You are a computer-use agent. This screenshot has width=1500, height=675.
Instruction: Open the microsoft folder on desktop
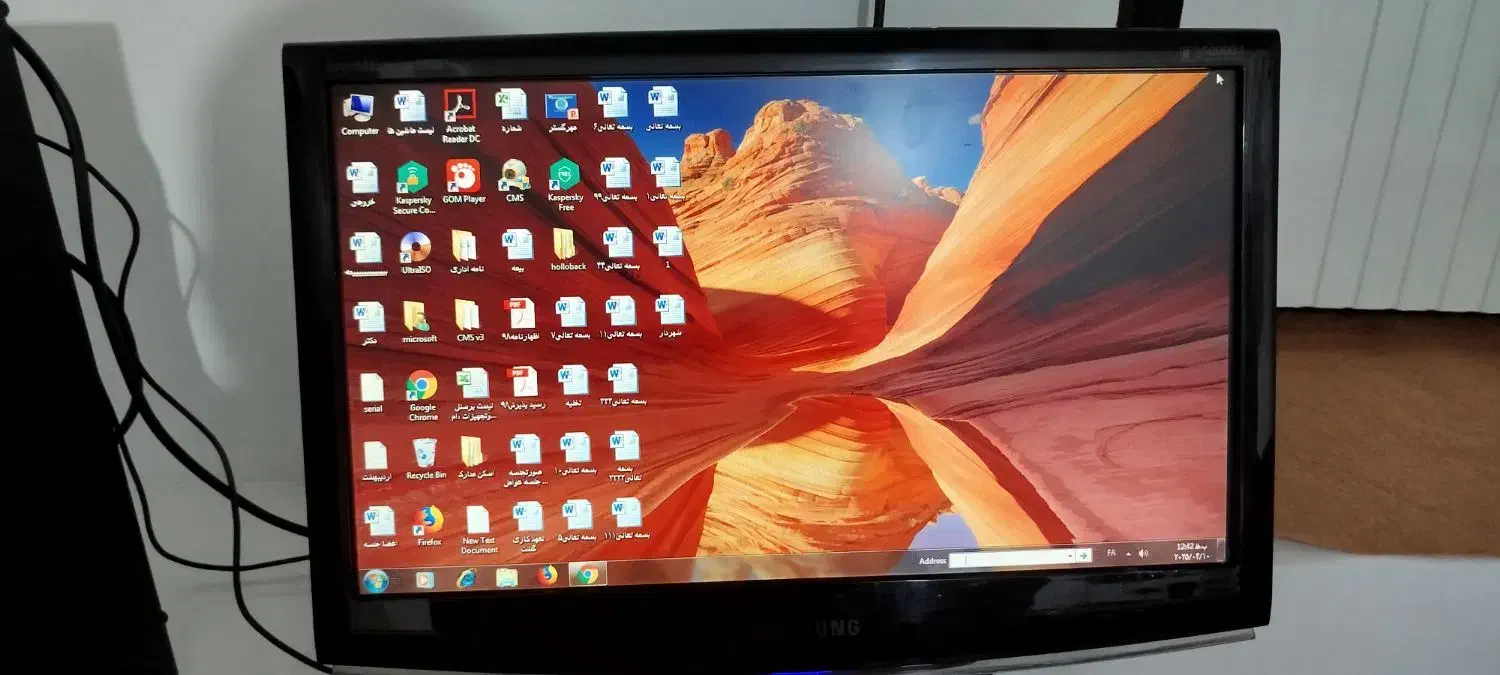pyautogui.click(x=418, y=322)
